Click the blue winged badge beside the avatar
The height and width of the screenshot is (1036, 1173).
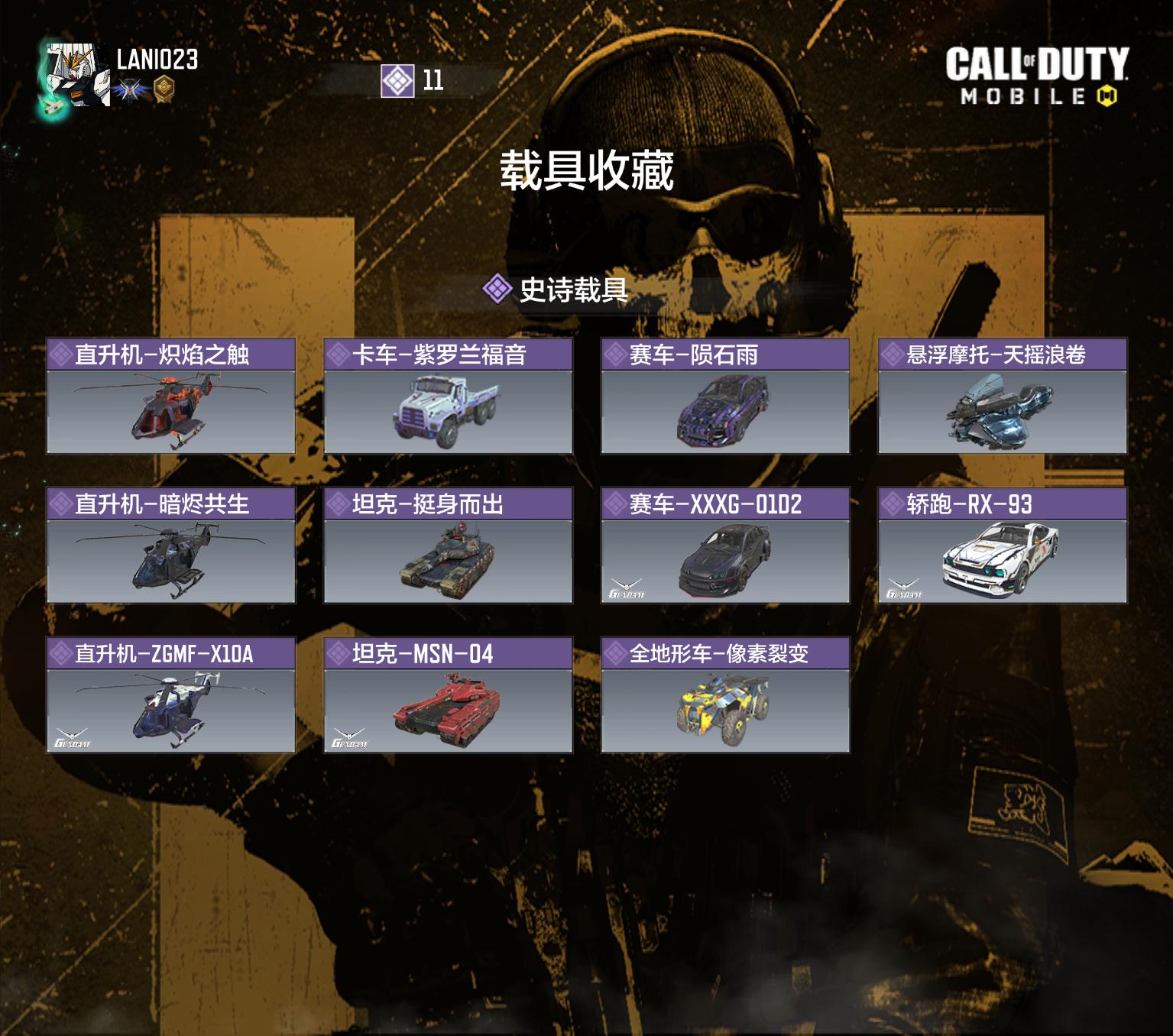pos(131,90)
